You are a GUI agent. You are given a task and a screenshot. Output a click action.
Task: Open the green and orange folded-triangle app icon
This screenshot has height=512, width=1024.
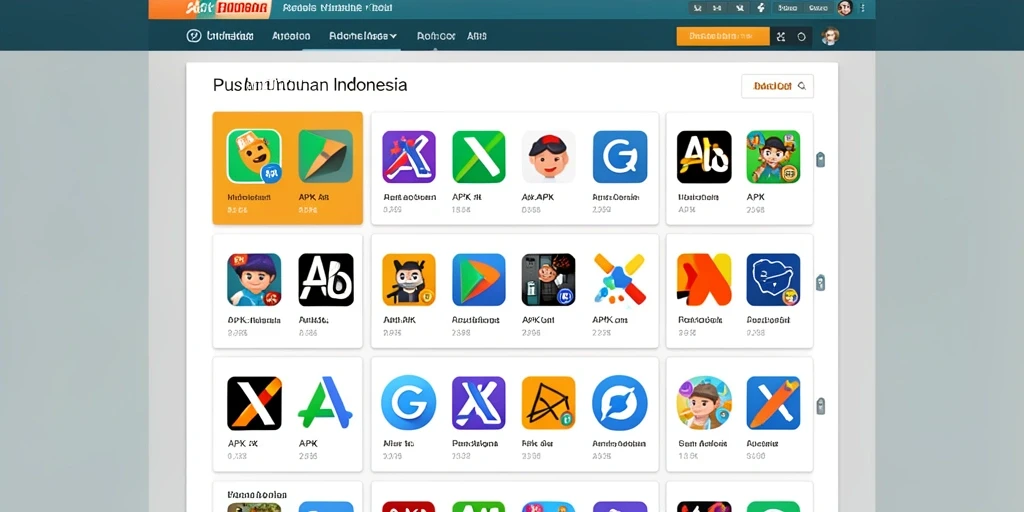point(326,157)
